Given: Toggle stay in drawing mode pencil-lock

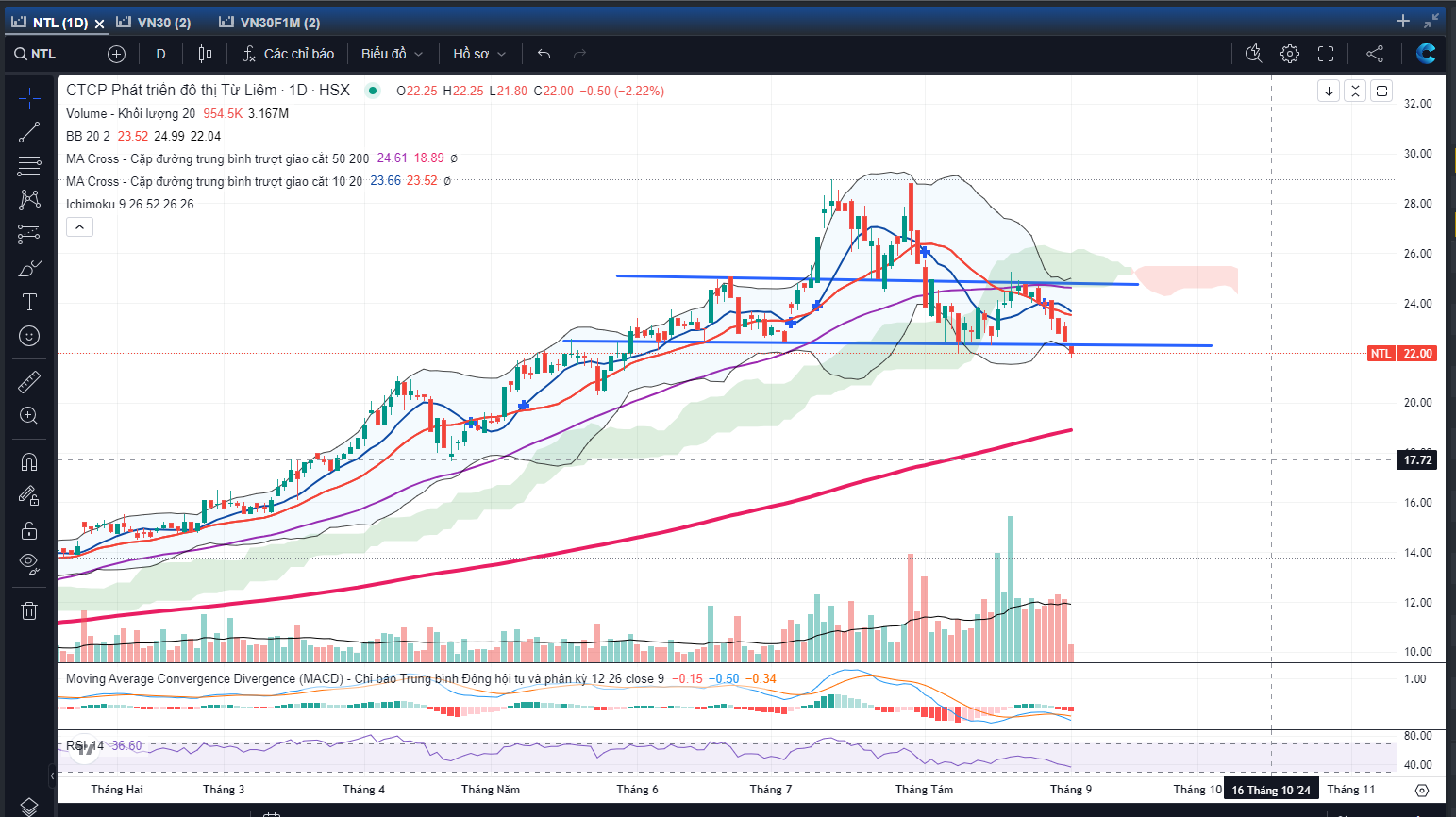Looking at the screenshot, I should point(29,495).
